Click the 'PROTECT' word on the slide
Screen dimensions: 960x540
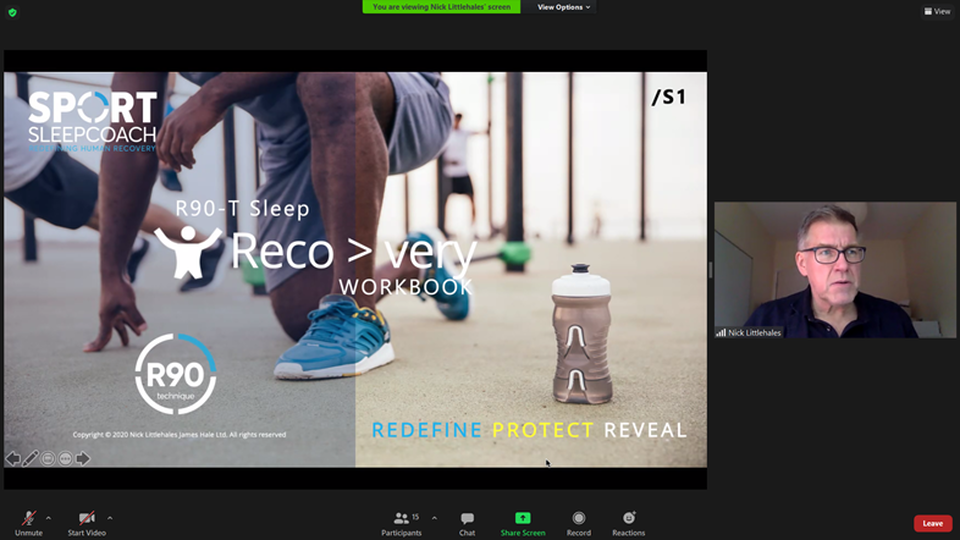tap(543, 430)
